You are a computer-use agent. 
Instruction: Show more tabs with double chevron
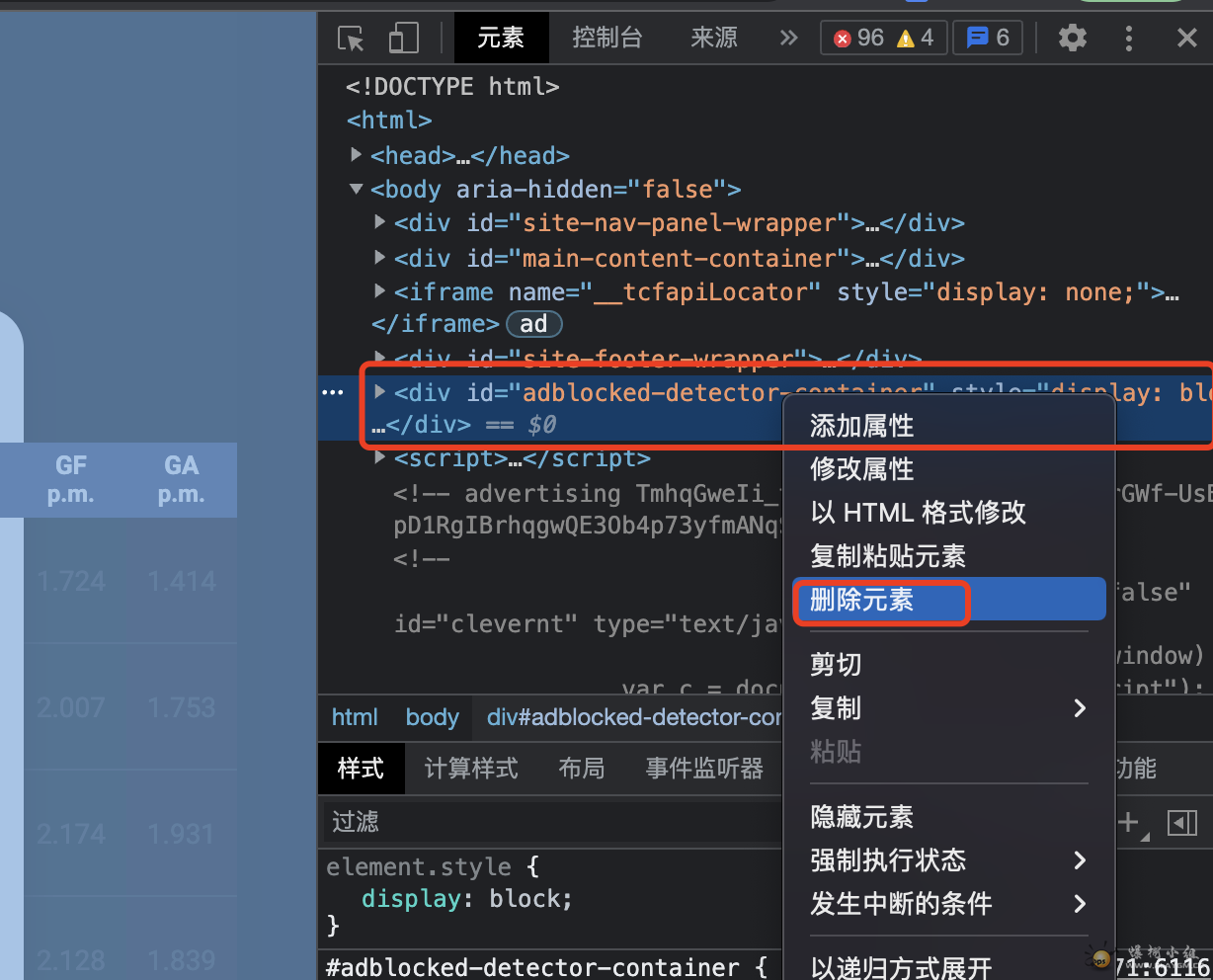click(x=788, y=38)
